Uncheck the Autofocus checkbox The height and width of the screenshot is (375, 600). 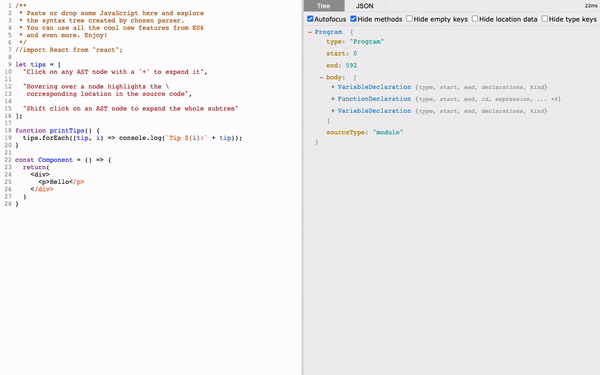310,19
